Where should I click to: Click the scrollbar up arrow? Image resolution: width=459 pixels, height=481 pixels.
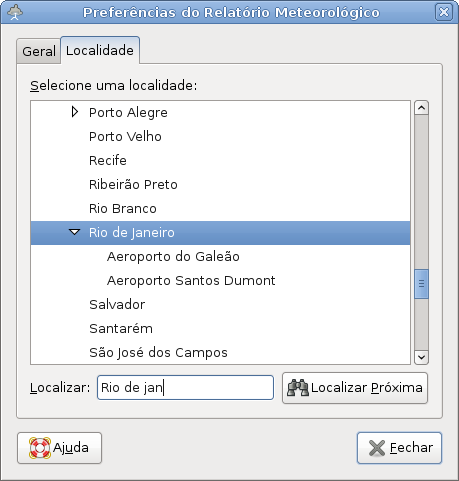pyautogui.click(x=421, y=108)
